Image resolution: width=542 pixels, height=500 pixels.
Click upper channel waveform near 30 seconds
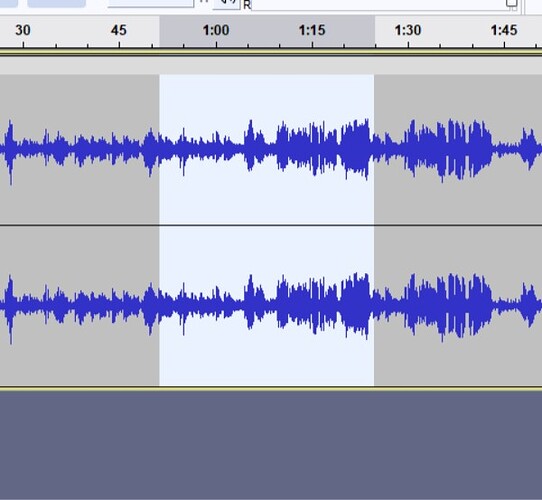click(x=23, y=149)
